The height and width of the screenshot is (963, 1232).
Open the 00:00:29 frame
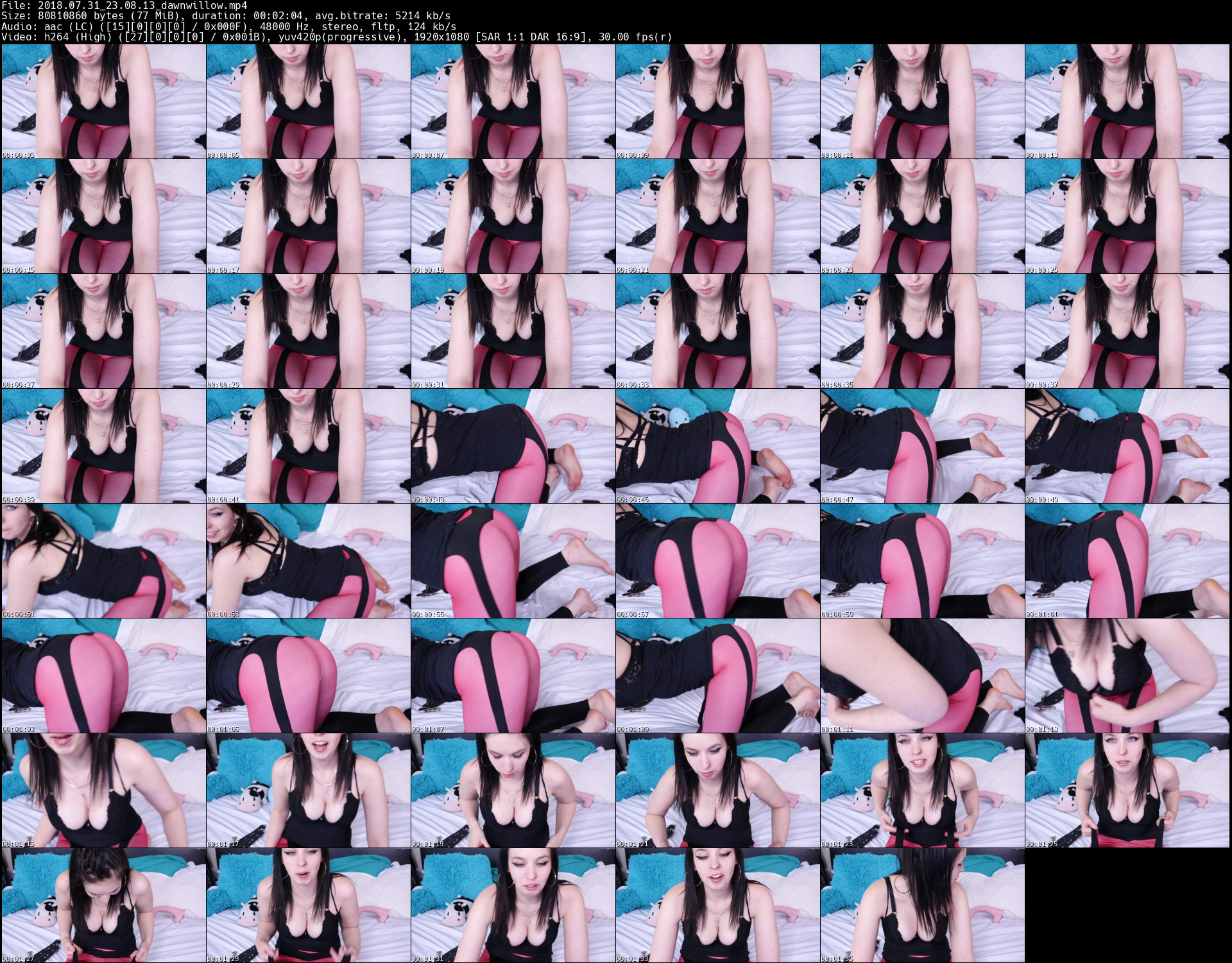308,331
